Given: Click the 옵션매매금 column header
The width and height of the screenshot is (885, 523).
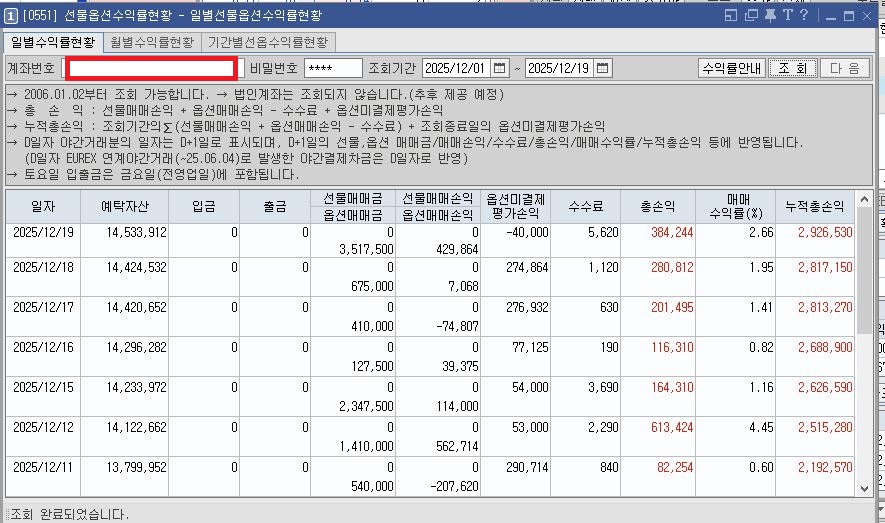Looking at the screenshot, I should [353, 215].
